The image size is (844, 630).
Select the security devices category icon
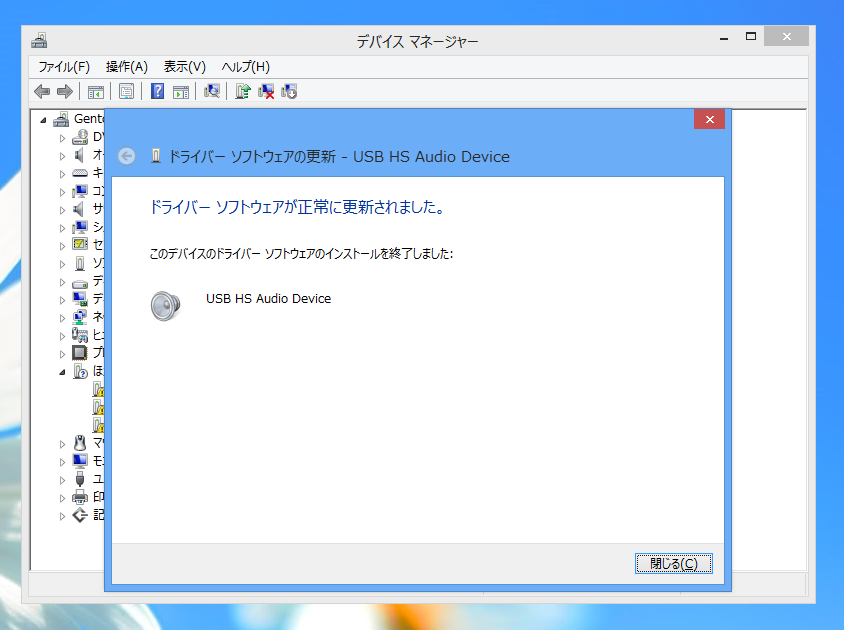(x=80, y=244)
